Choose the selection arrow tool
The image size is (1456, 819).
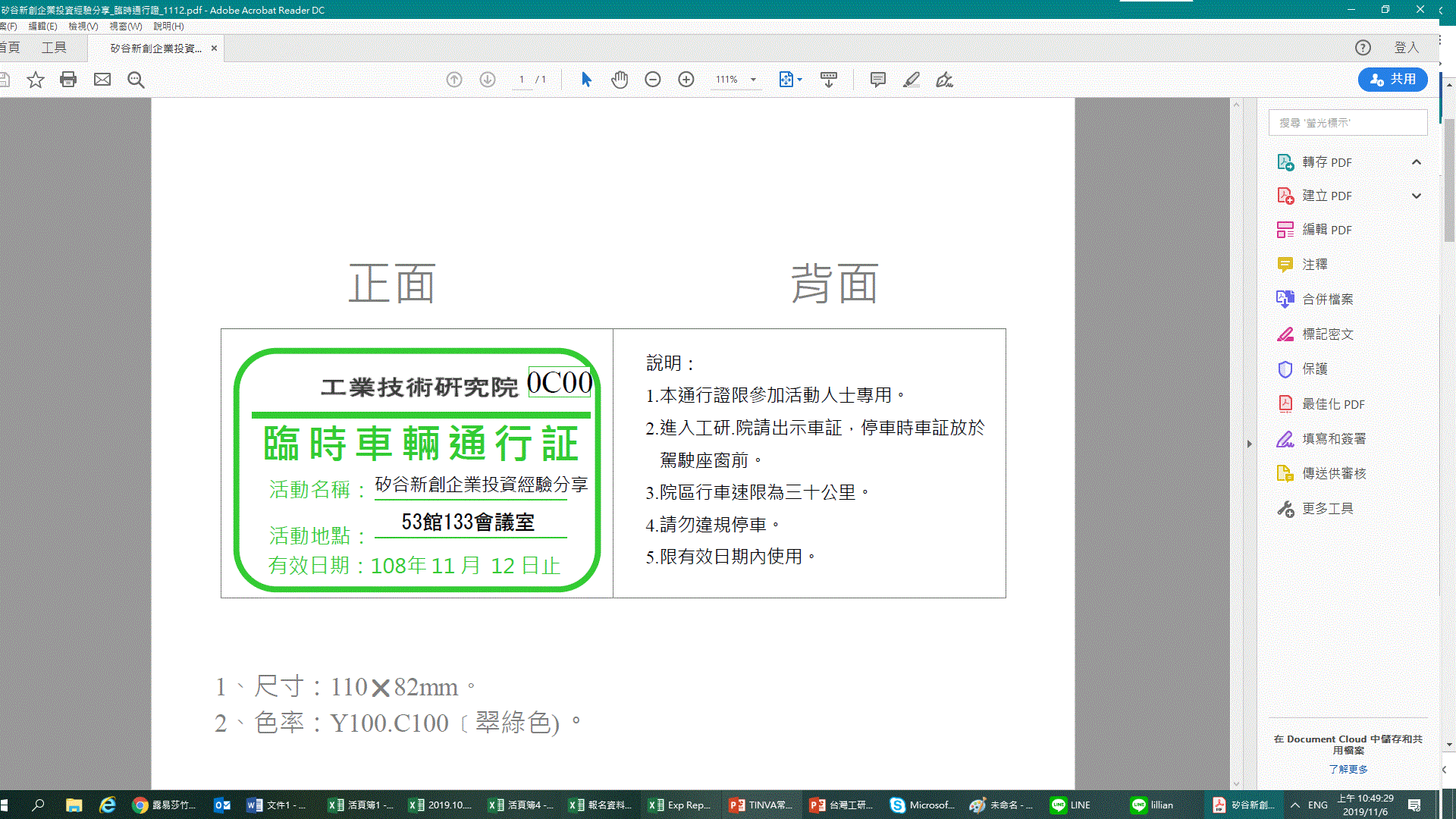click(586, 80)
